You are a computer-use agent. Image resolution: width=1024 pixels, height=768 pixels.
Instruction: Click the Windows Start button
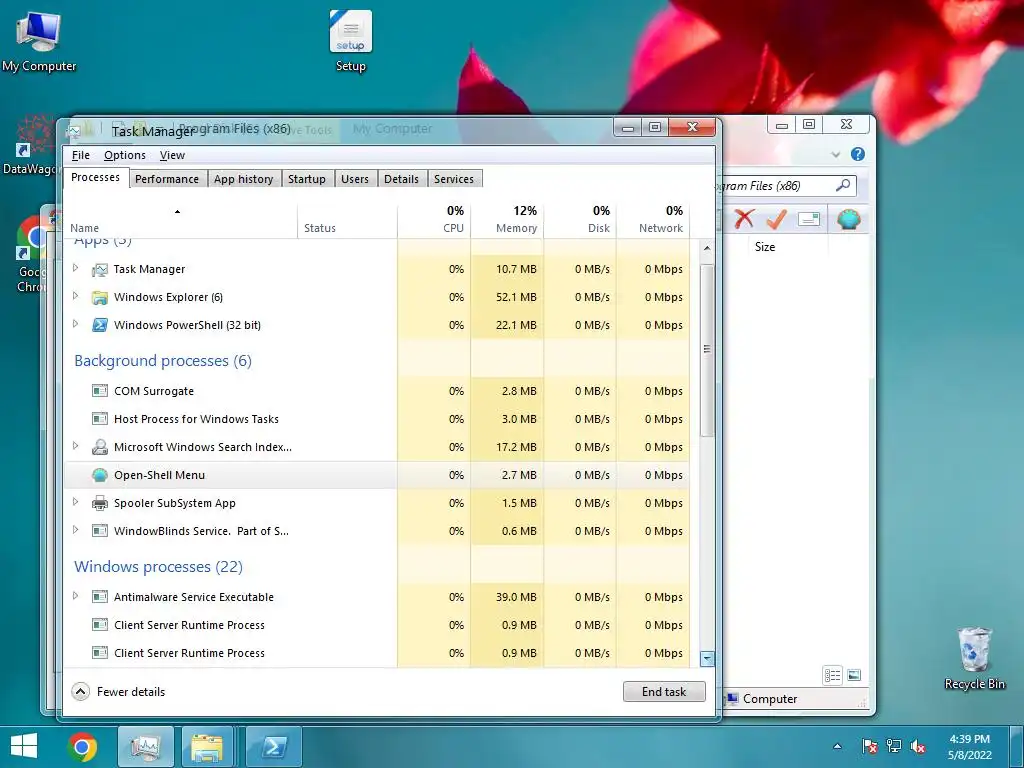24,745
